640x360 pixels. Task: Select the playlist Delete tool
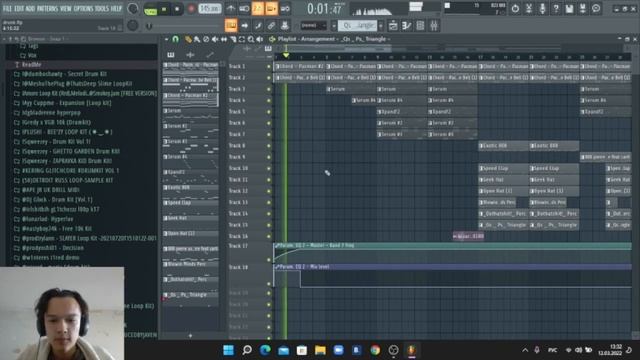click(206, 39)
